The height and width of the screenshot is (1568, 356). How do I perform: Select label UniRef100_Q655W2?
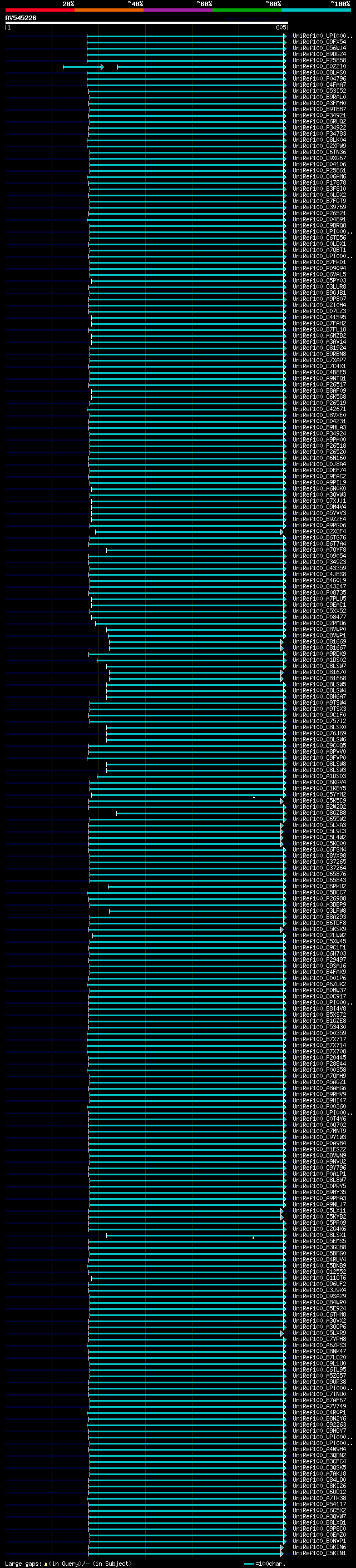point(319,819)
